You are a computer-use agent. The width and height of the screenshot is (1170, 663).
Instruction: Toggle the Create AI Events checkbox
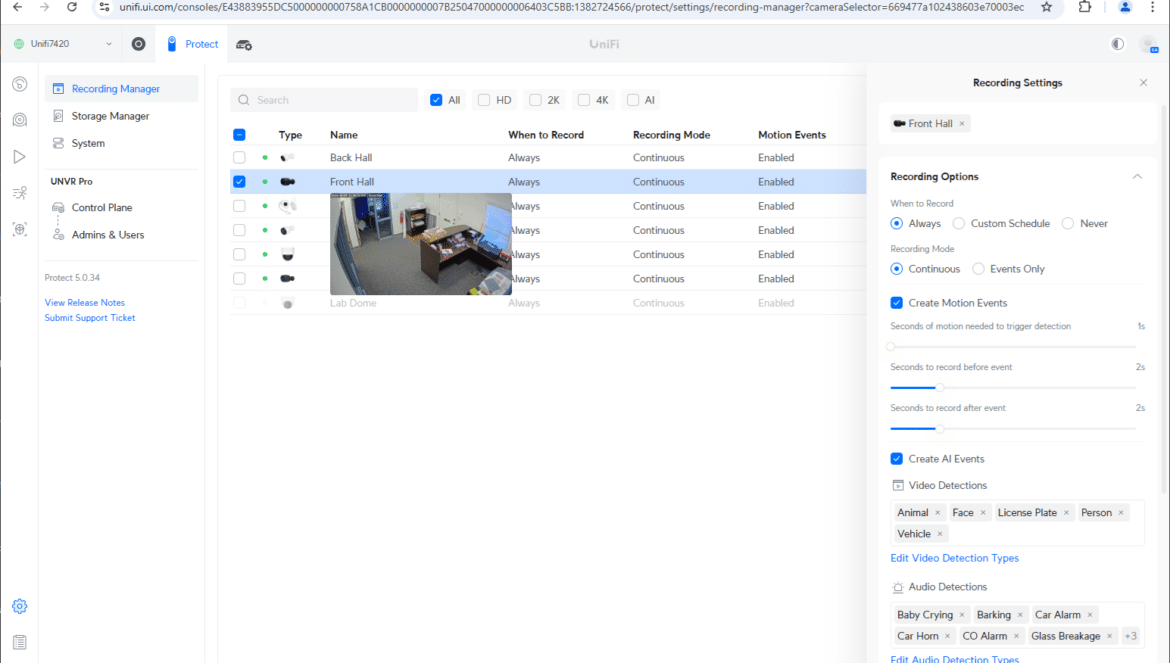897,459
